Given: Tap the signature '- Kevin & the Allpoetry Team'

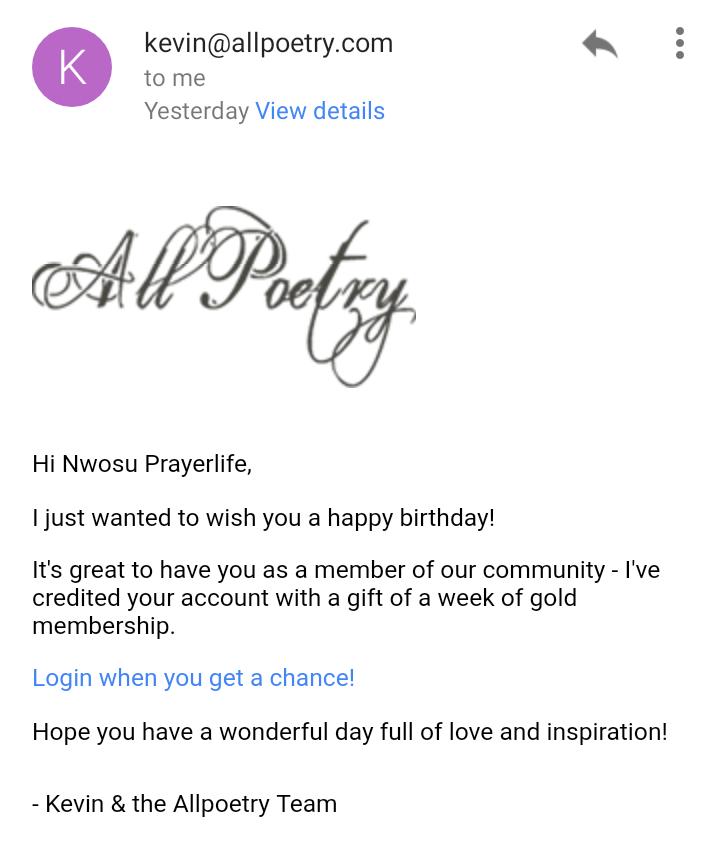Looking at the screenshot, I should click(x=184, y=804).
